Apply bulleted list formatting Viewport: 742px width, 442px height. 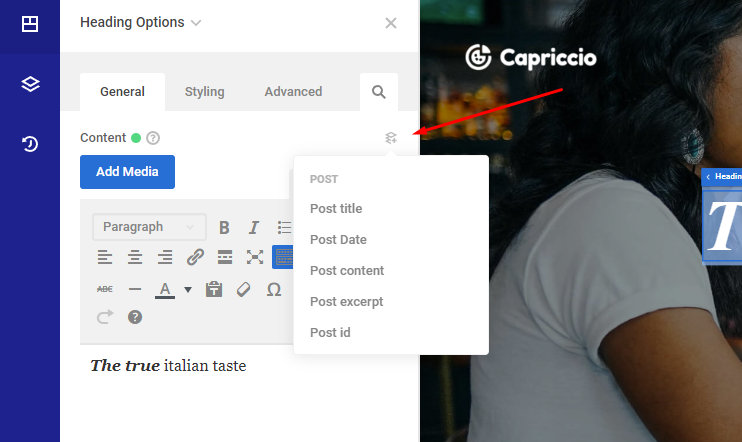click(284, 228)
